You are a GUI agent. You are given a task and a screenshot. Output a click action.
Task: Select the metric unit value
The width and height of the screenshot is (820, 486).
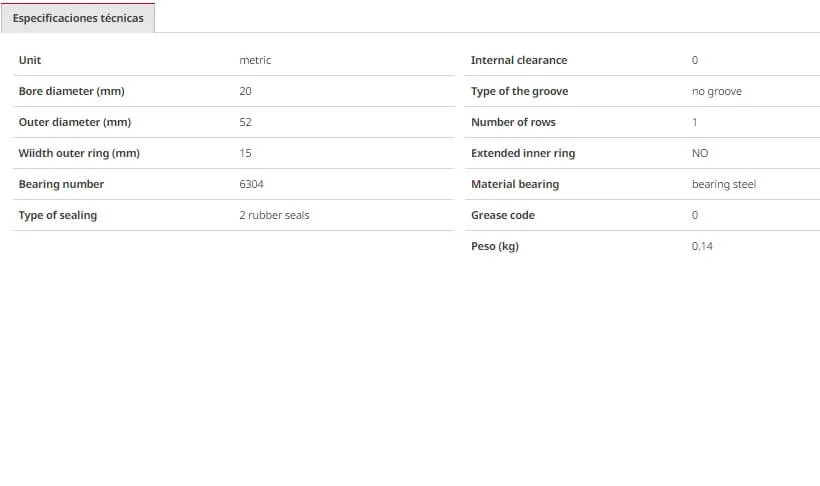(x=255, y=60)
